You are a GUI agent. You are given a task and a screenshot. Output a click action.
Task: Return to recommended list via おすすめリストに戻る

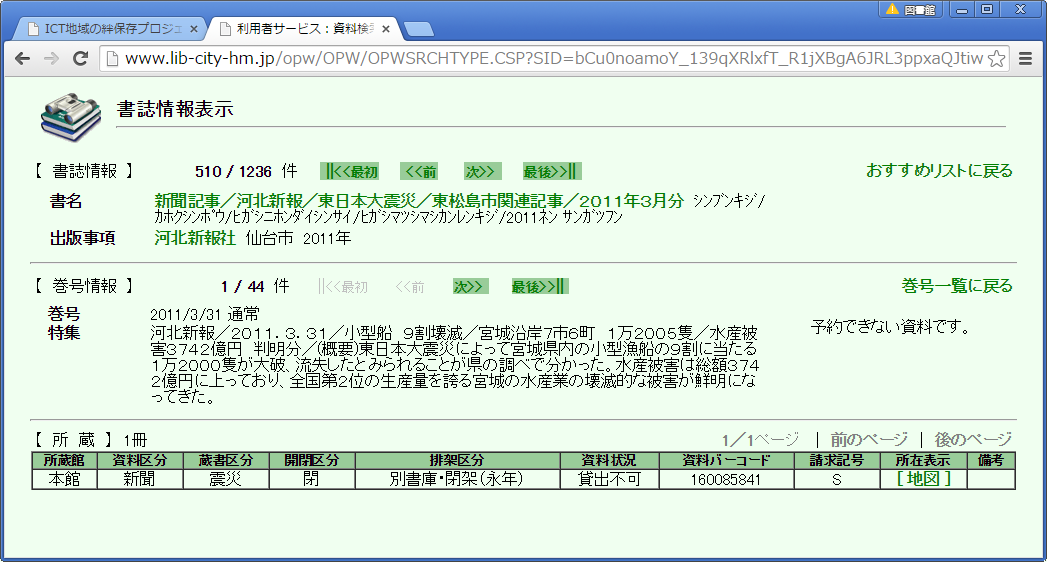[939, 171]
